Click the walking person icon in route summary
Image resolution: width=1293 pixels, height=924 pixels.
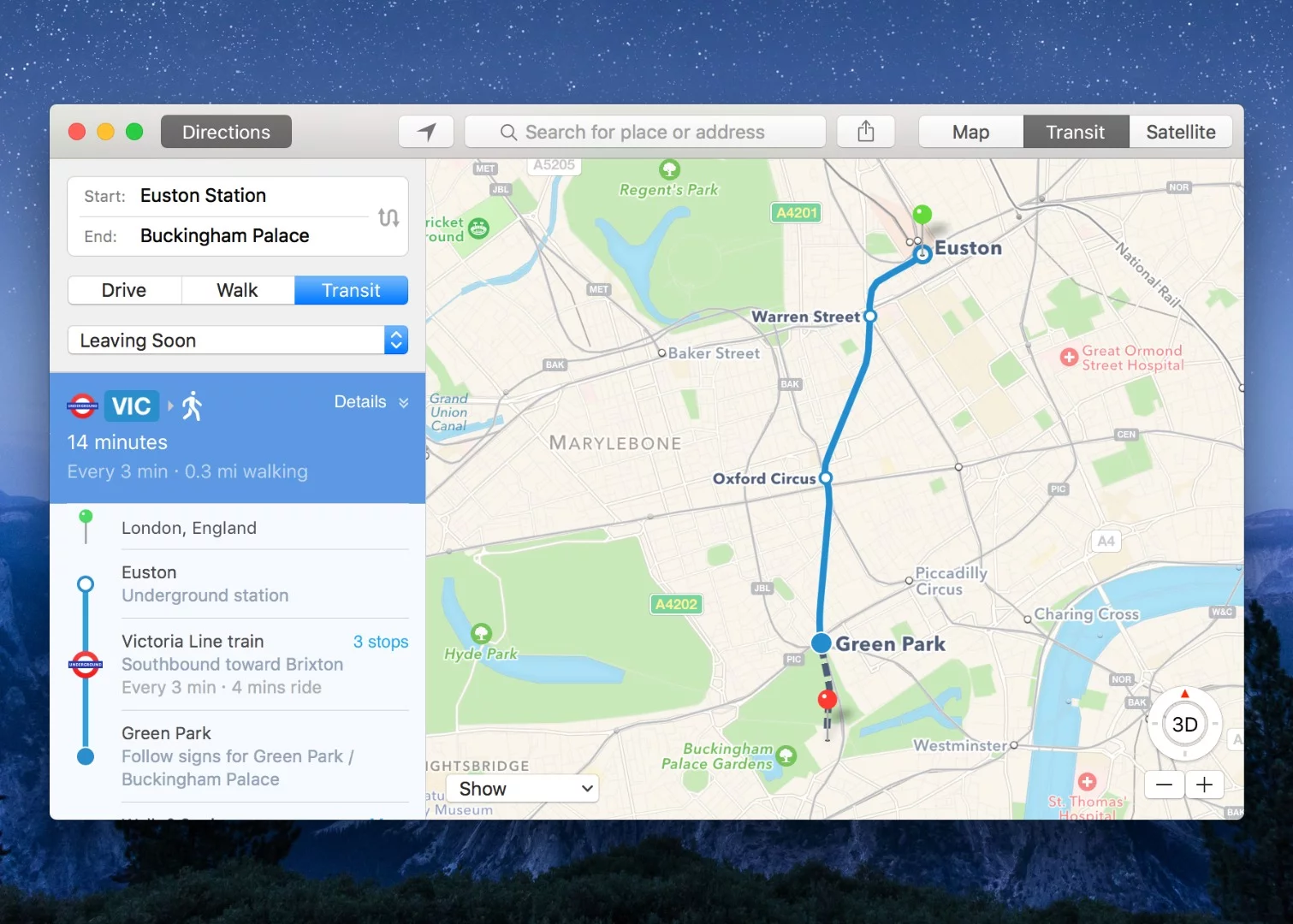coord(191,406)
